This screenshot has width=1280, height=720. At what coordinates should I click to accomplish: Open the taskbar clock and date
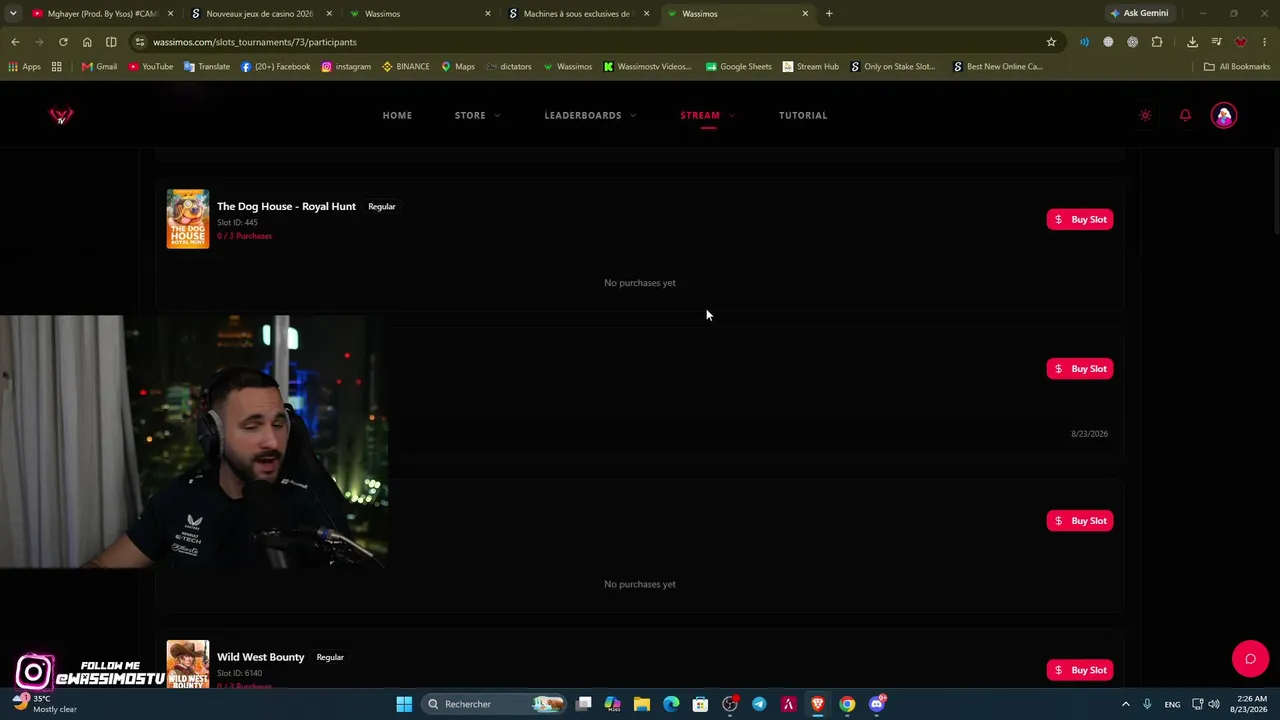[x=1250, y=704]
